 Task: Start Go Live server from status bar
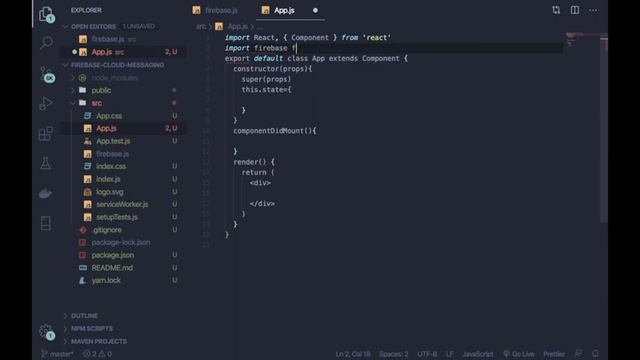pos(518,353)
